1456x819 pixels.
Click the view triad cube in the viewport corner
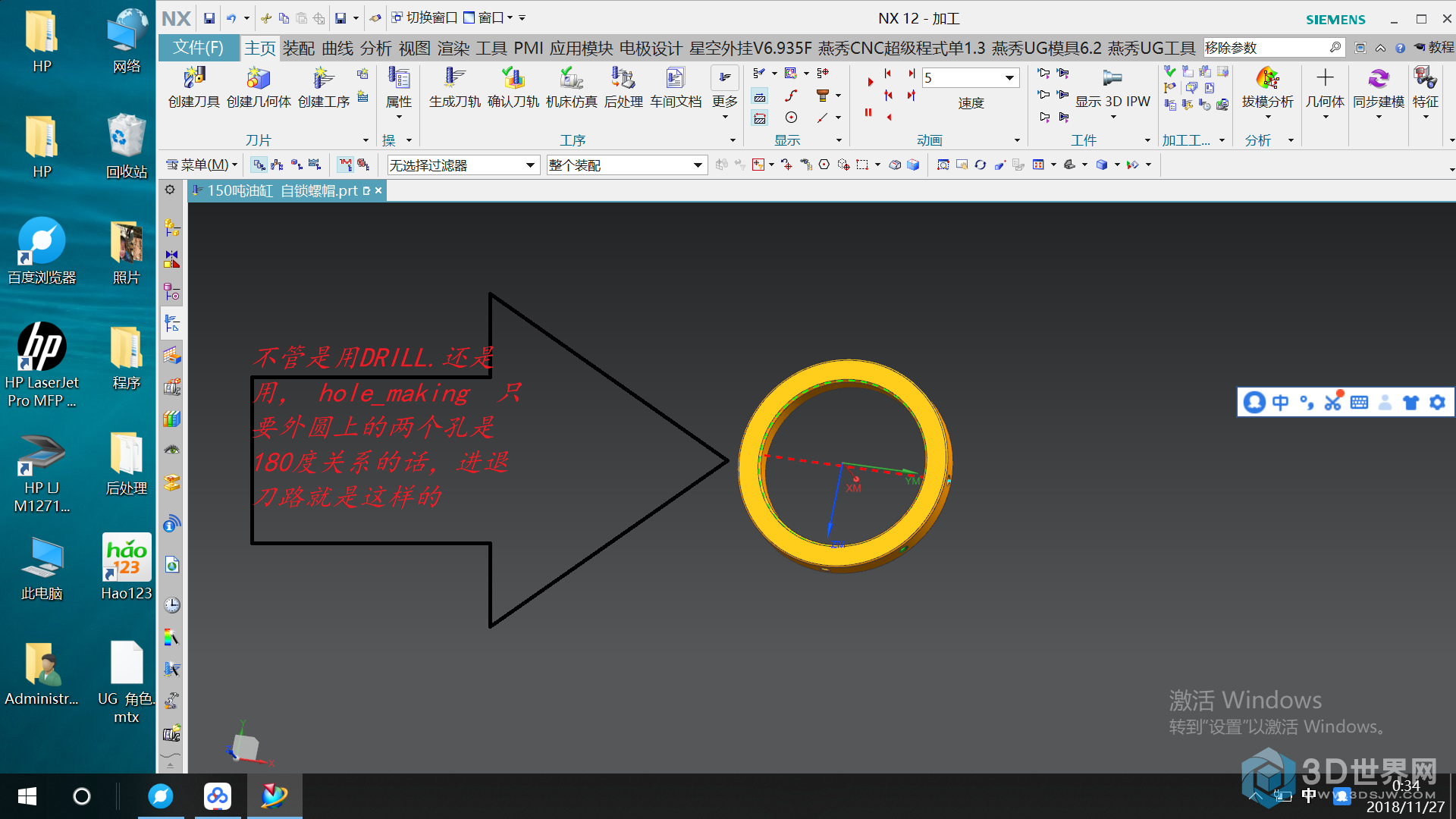pos(246,747)
